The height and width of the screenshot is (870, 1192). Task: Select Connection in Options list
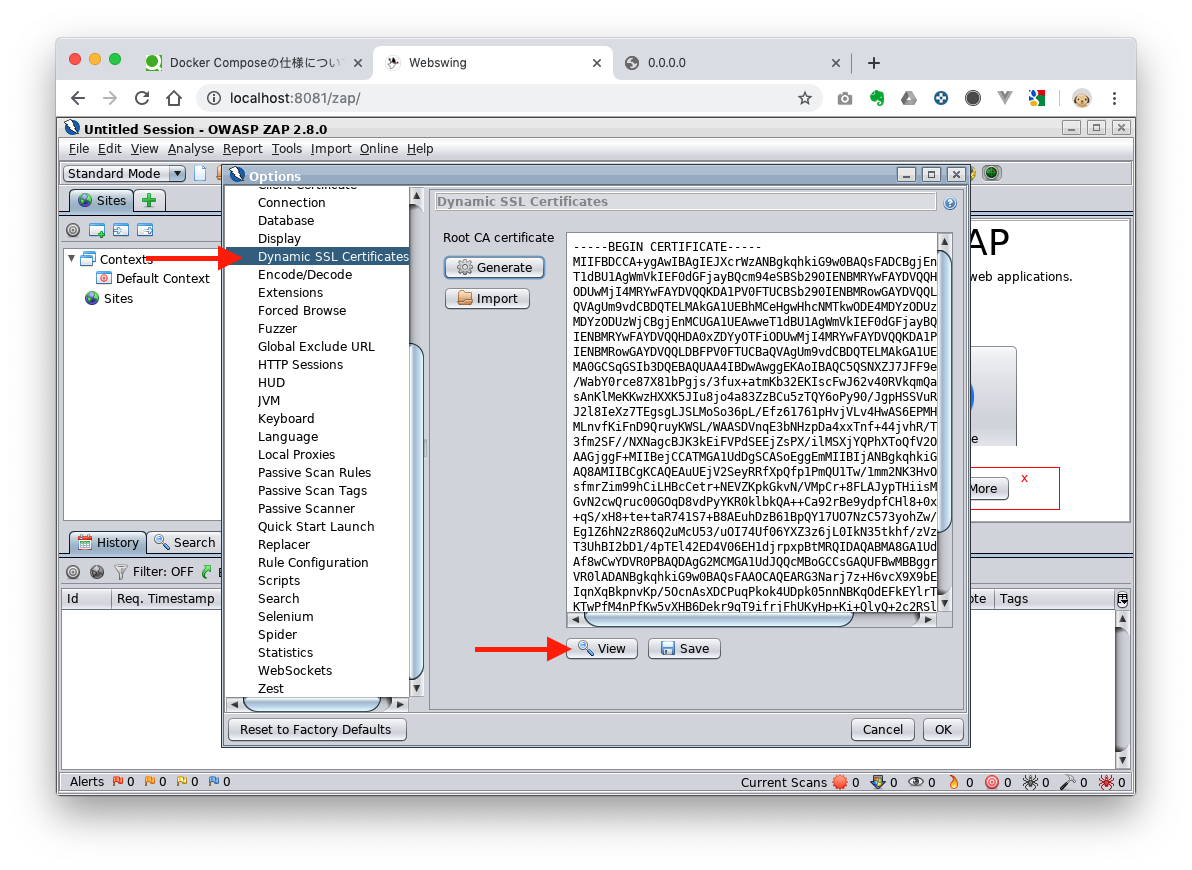[x=291, y=202]
